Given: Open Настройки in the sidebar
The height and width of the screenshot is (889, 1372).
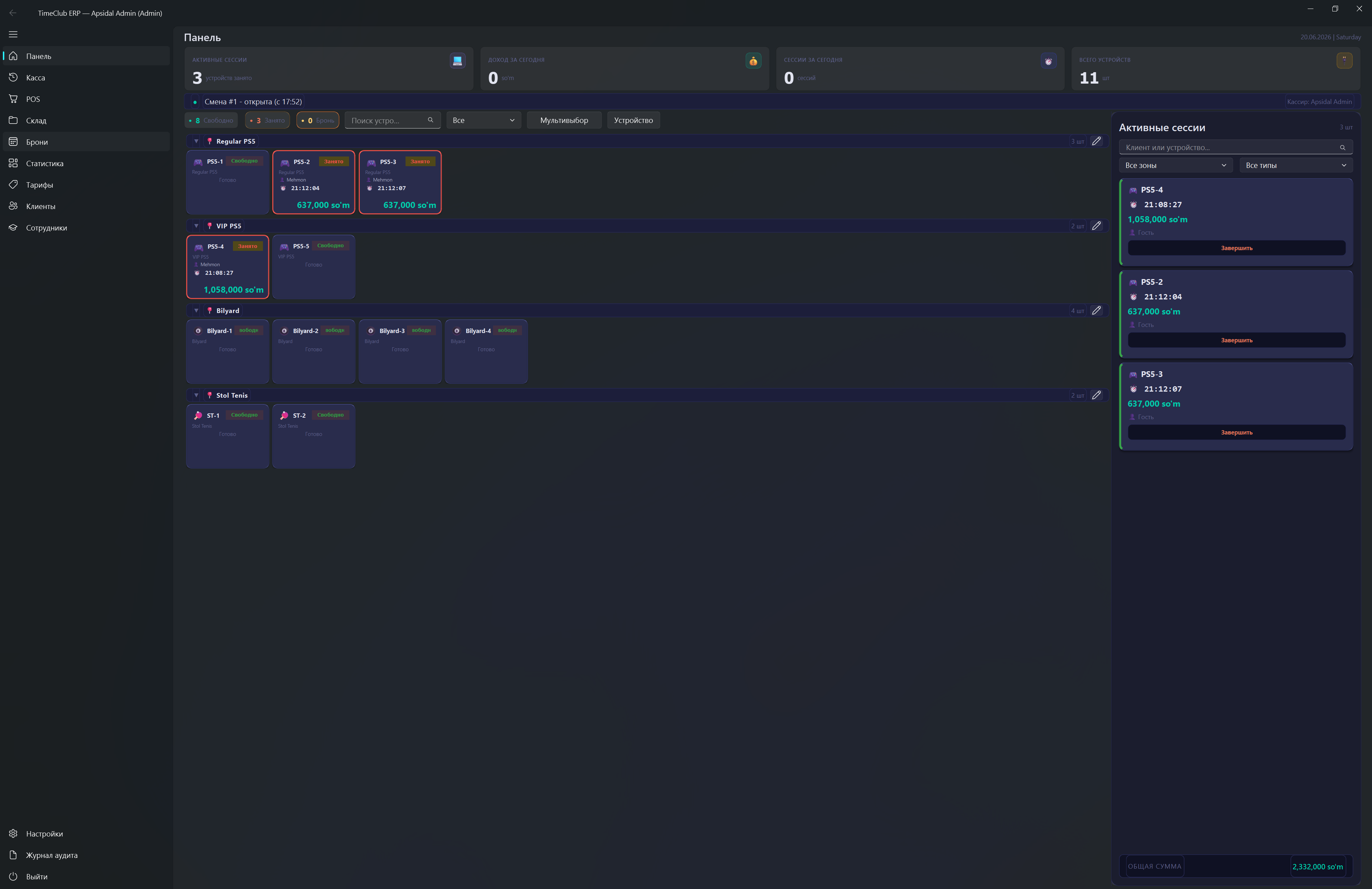Looking at the screenshot, I should pyautogui.click(x=86, y=834).
